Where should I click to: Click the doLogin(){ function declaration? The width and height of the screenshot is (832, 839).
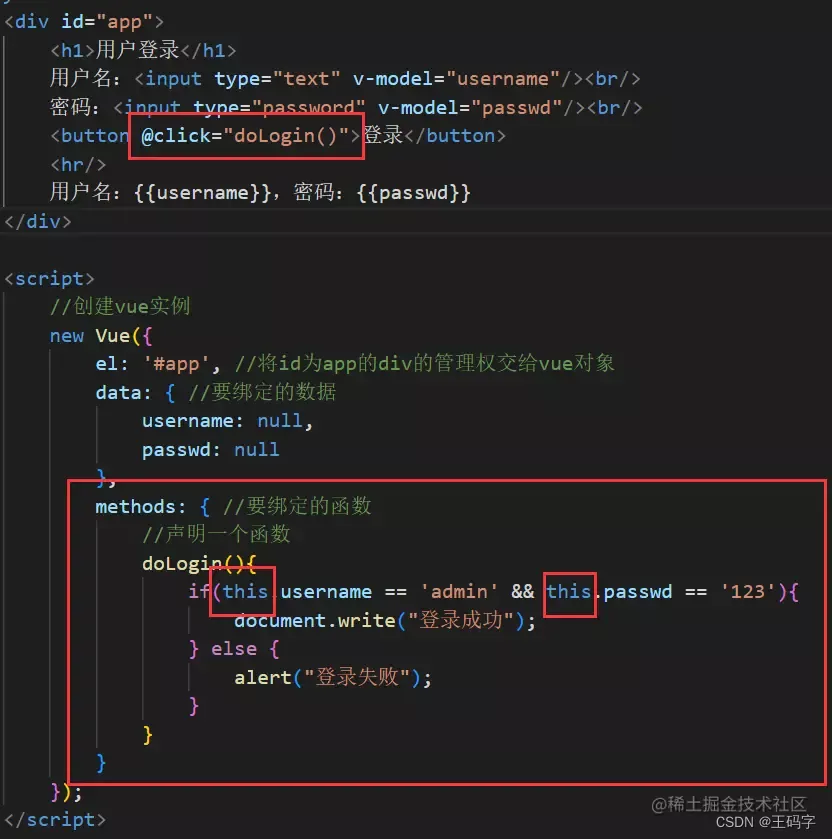click(x=199, y=563)
